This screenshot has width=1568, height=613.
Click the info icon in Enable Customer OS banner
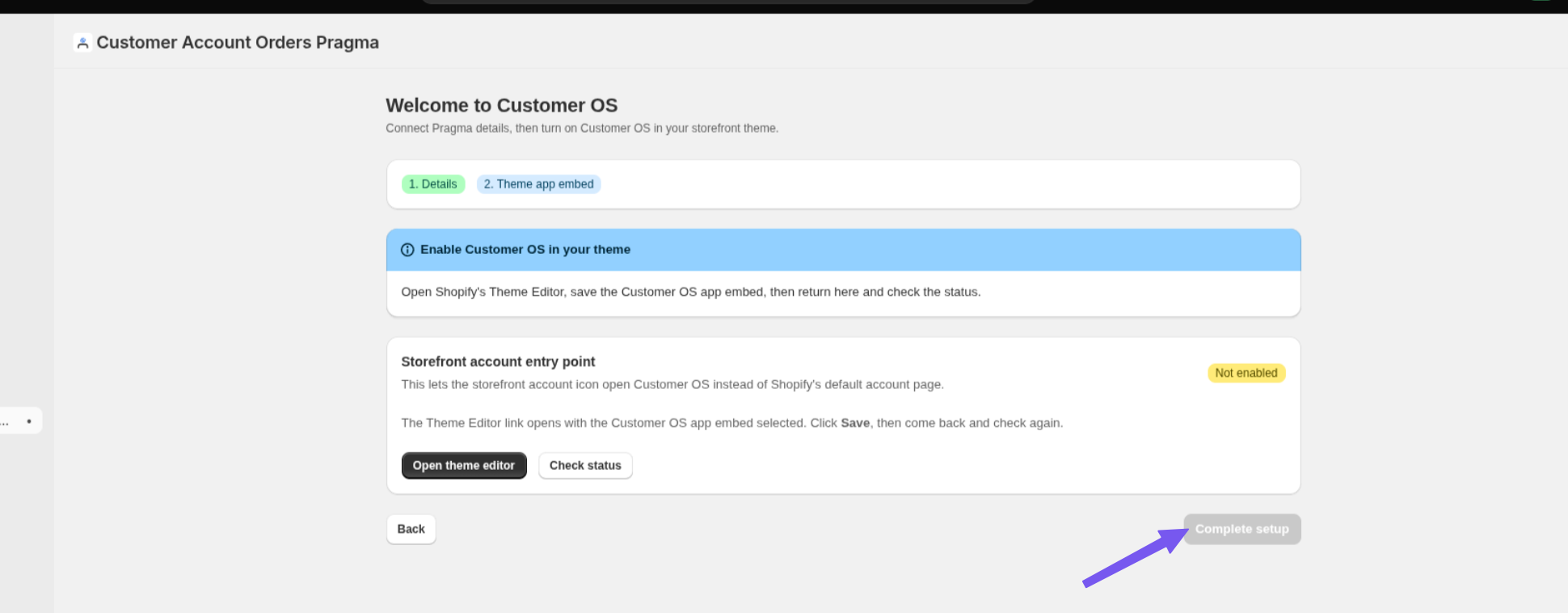point(407,250)
